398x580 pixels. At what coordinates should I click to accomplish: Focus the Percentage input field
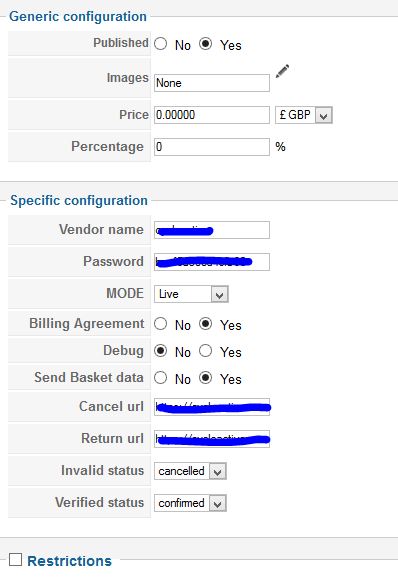(x=212, y=147)
